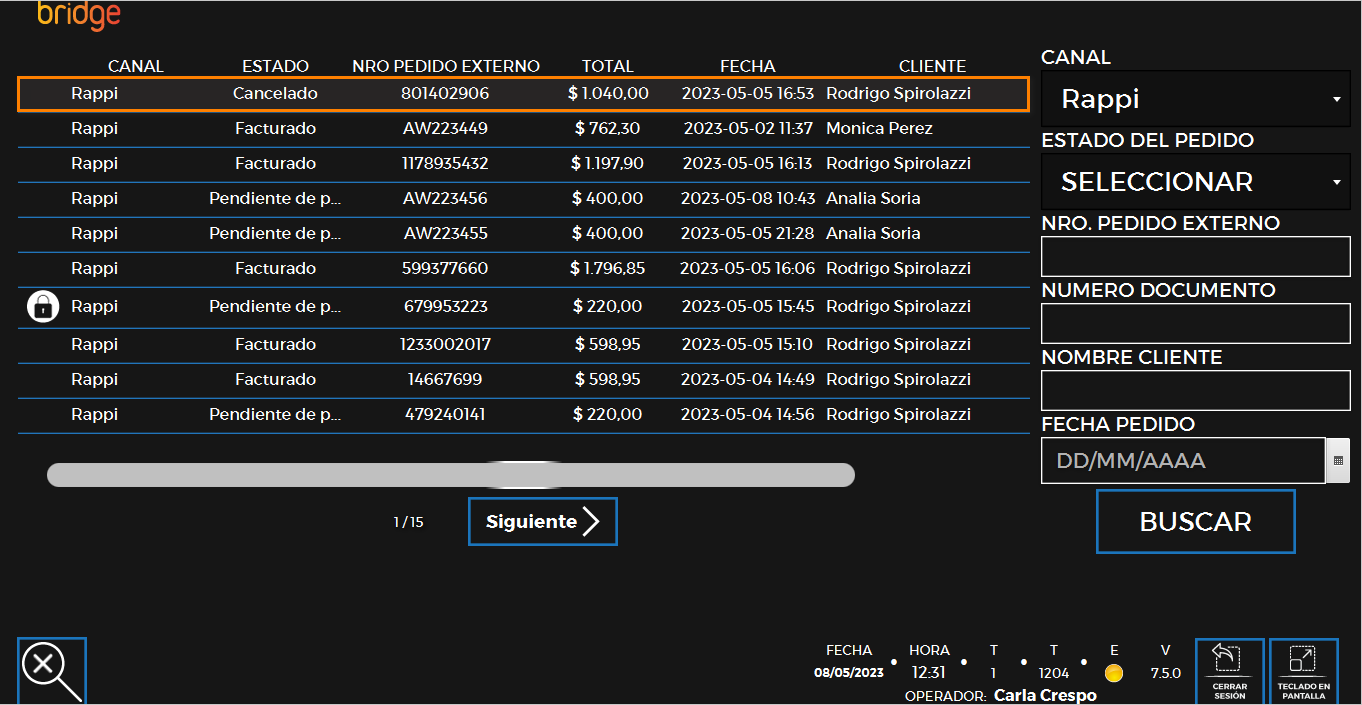Viewport: 1362px width, 705px height.
Task: Click the TOTAL column header
Action: pyautogui.click(x=608, y=66)
